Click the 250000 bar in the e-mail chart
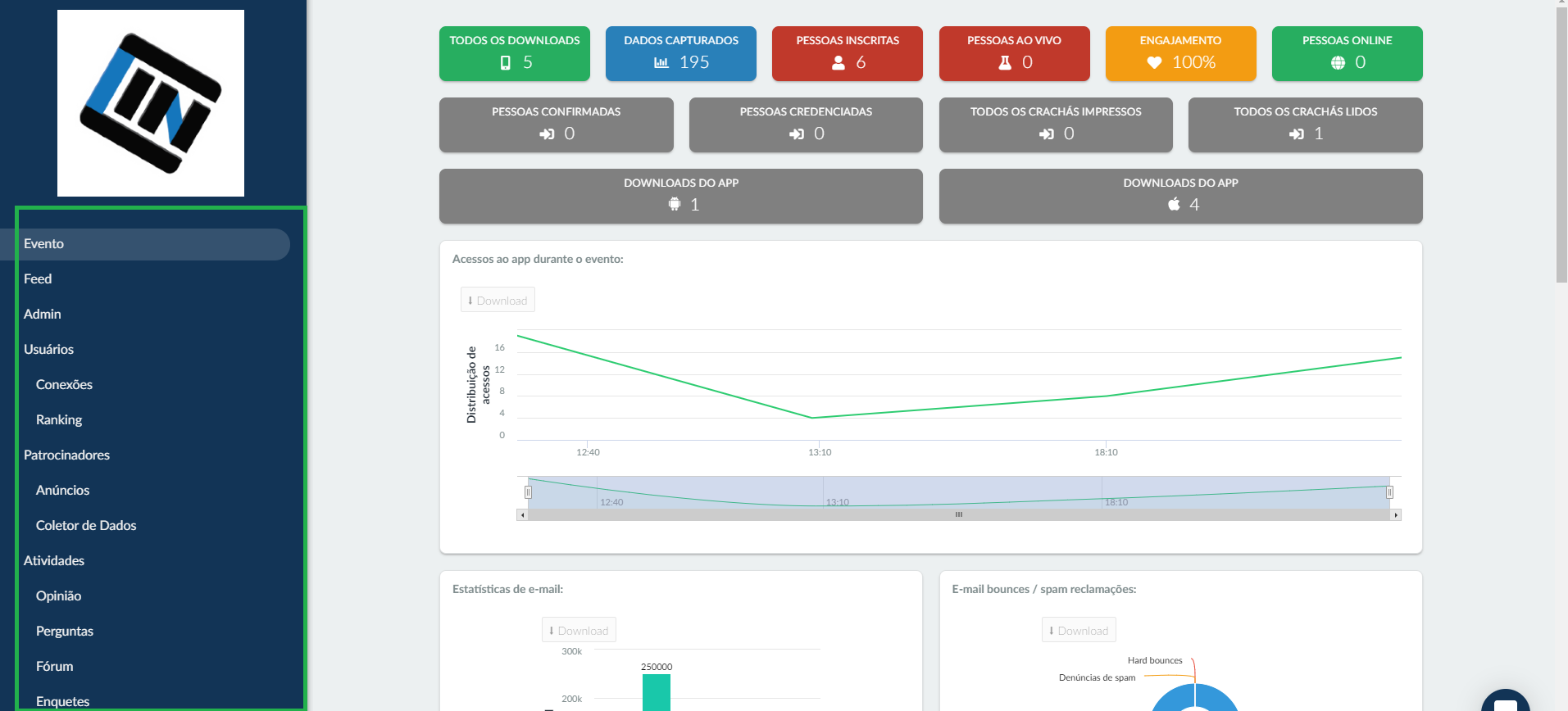 657,693
